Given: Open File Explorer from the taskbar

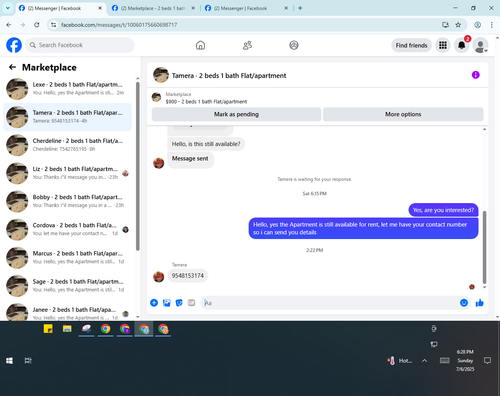Looking at the screenshot, I should 67,329.
